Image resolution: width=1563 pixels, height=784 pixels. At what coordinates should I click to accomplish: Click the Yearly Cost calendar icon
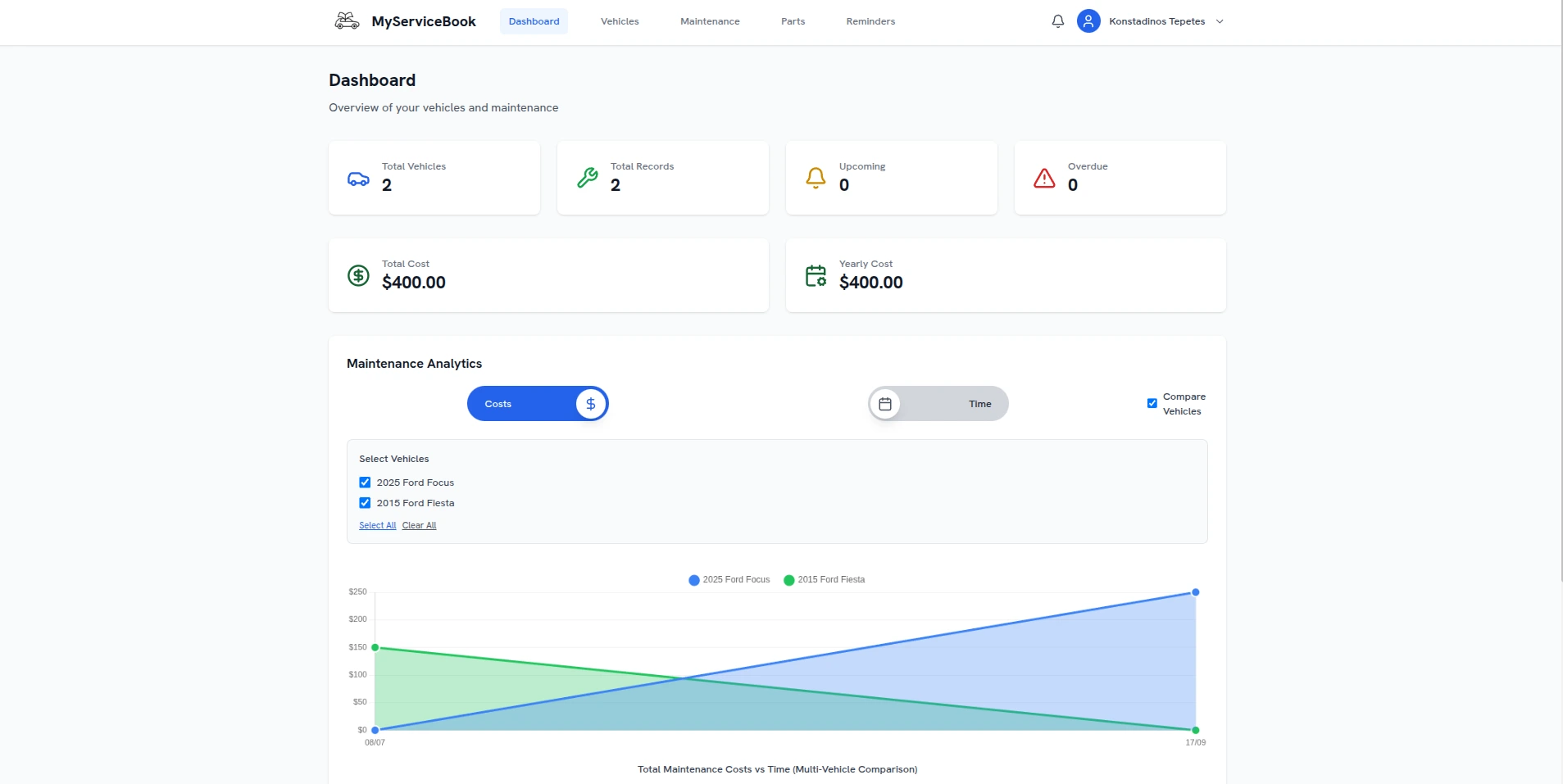click(816, 275)
